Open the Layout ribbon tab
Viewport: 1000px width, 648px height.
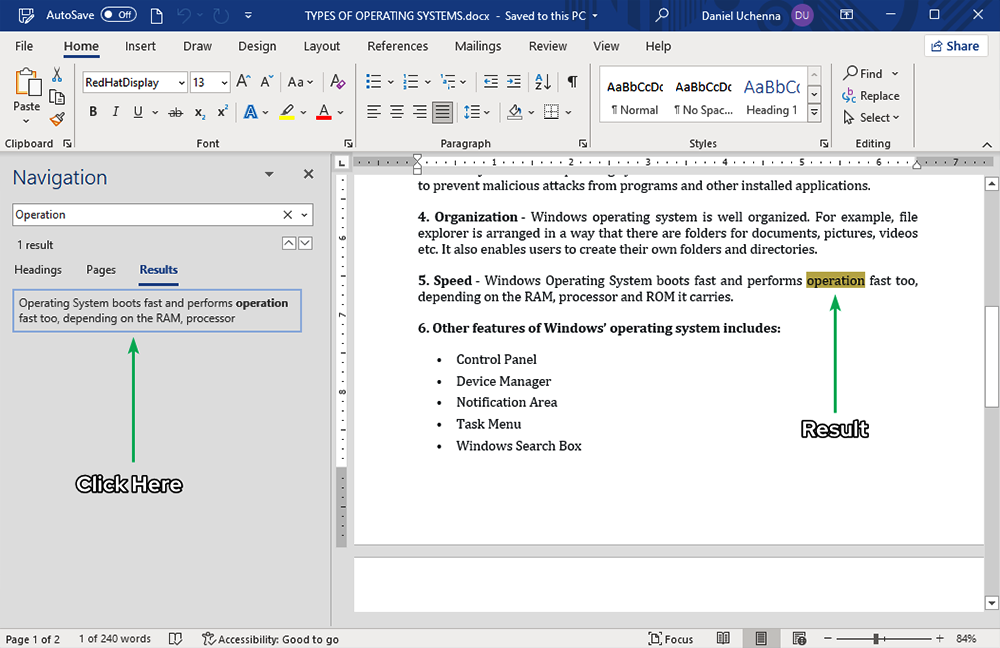click(321, 46)
